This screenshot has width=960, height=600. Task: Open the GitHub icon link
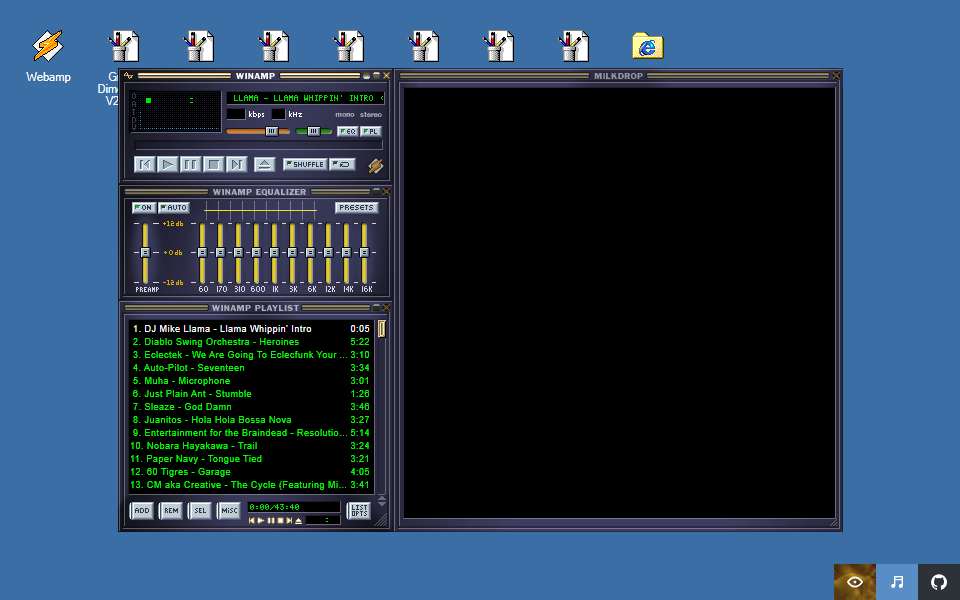[x=939, y=582]
